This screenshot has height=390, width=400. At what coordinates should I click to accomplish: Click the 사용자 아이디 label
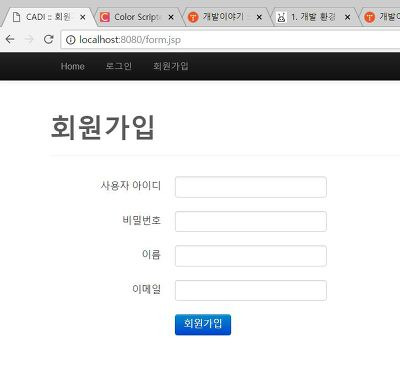click(131, 185)
